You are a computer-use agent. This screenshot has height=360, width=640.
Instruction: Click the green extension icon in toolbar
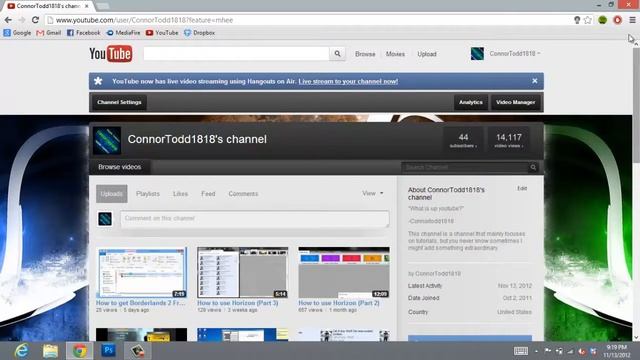(602, 20)
